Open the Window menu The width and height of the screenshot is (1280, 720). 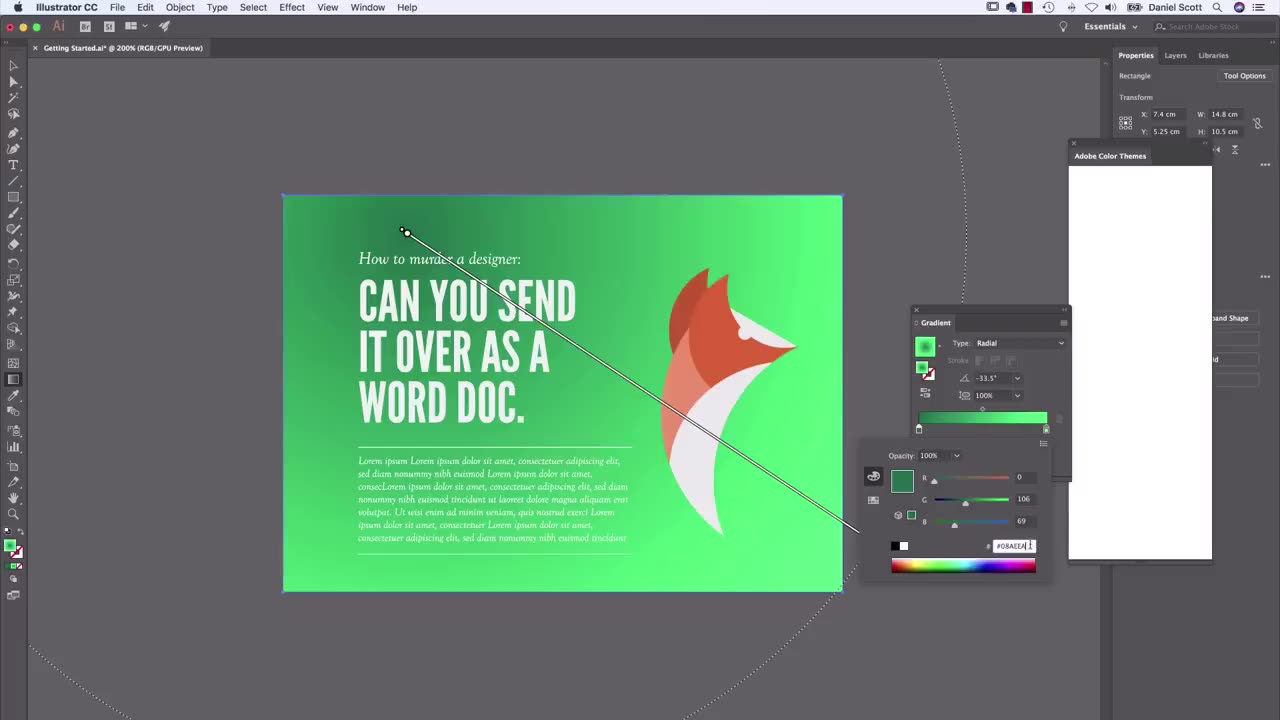[367, 7]
